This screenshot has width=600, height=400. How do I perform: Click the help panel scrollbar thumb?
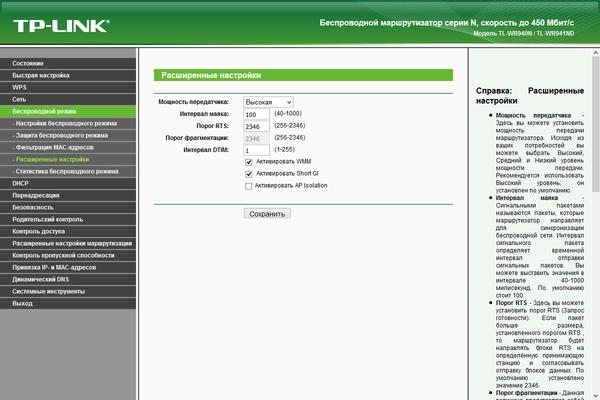click(x=596, y=124)
